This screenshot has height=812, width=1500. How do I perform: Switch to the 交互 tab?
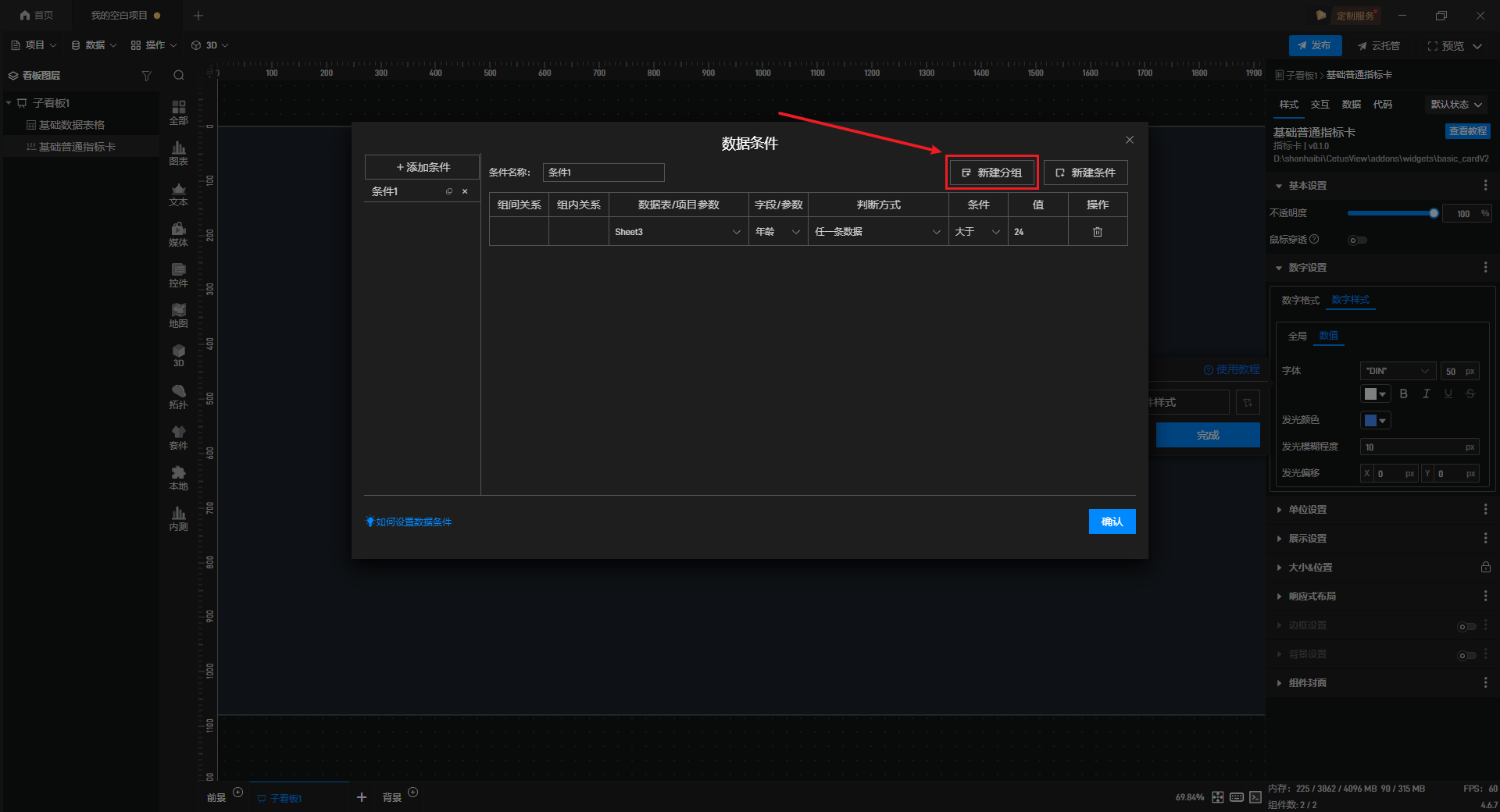[x=1320, y=105]
